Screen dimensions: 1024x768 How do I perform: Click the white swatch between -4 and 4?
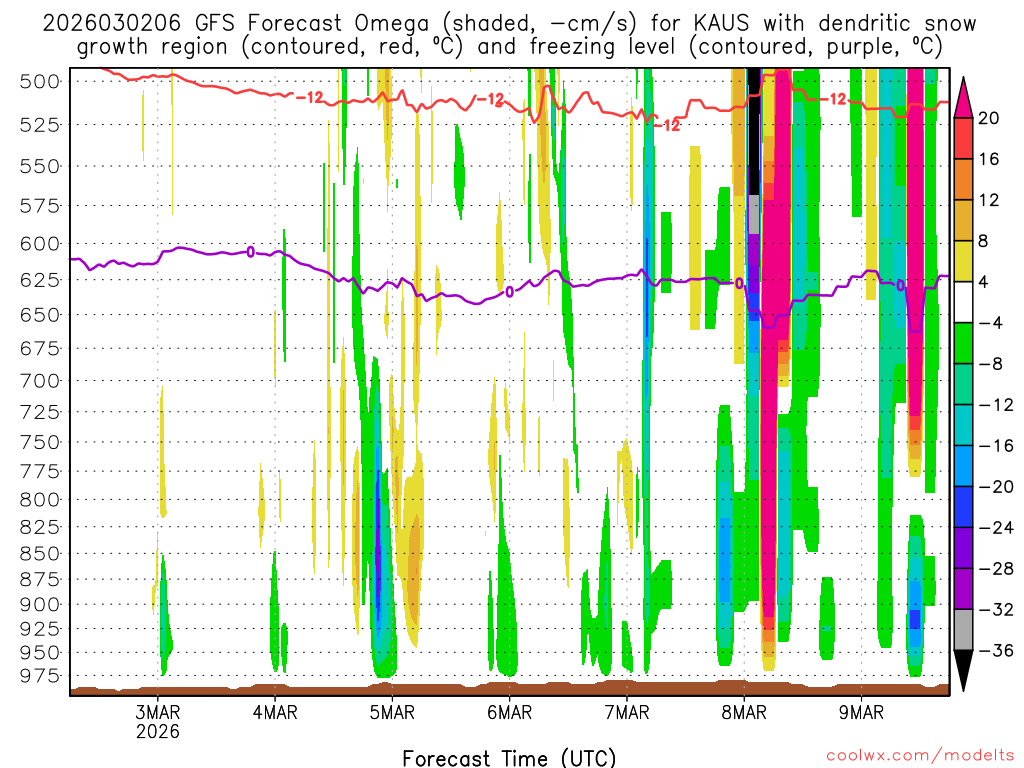[963, 302]
